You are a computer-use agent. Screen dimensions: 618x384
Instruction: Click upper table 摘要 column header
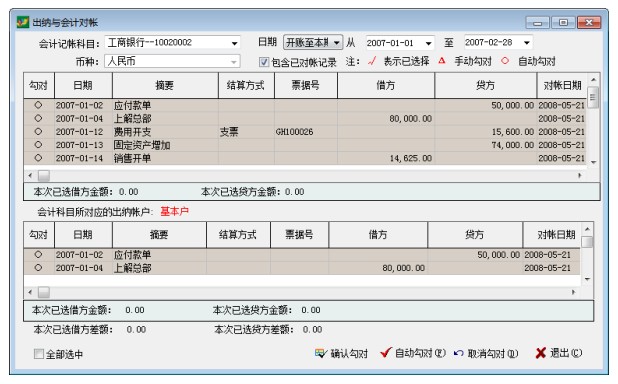(165, 85)
